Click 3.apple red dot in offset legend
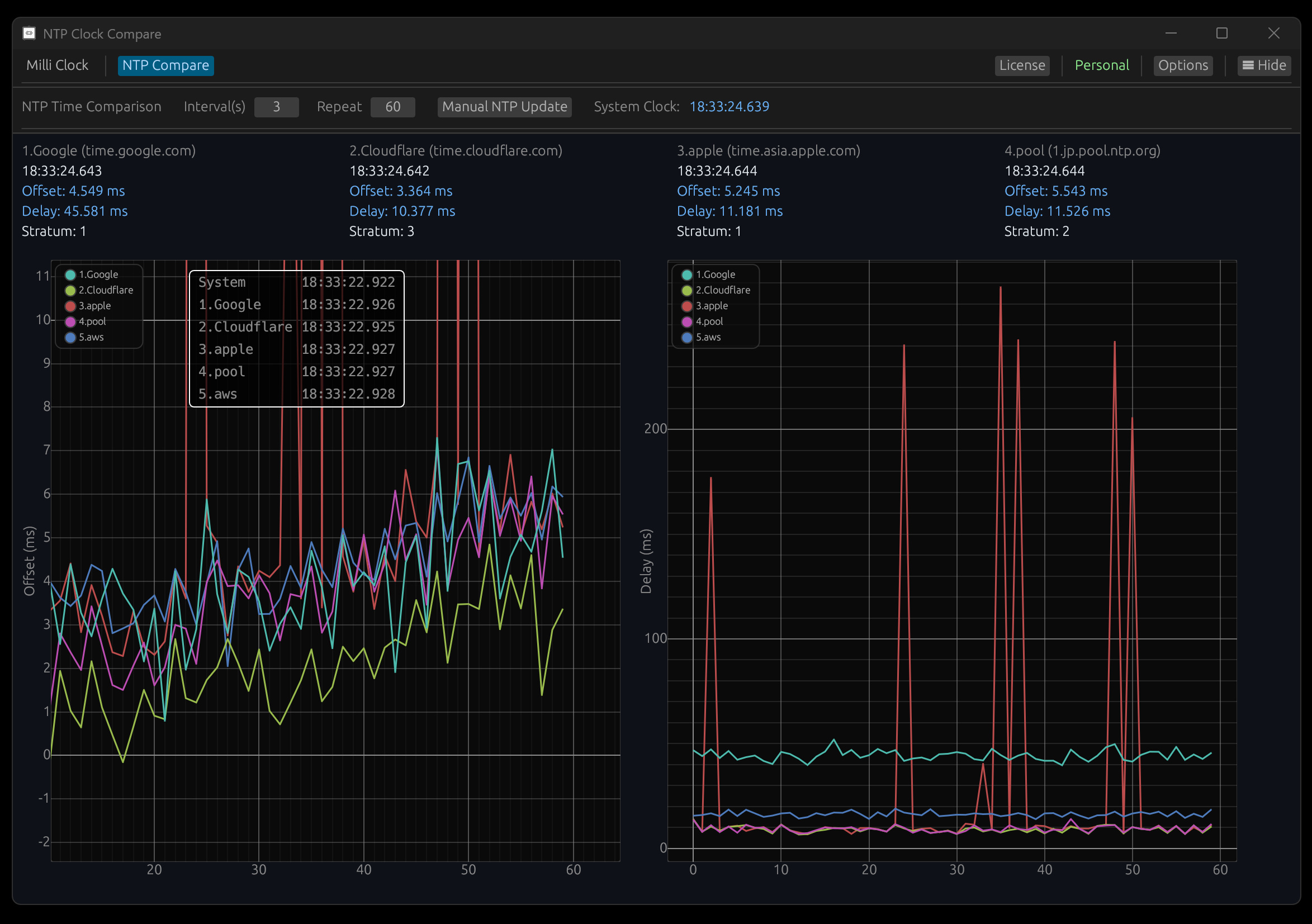 pos(70,306)
